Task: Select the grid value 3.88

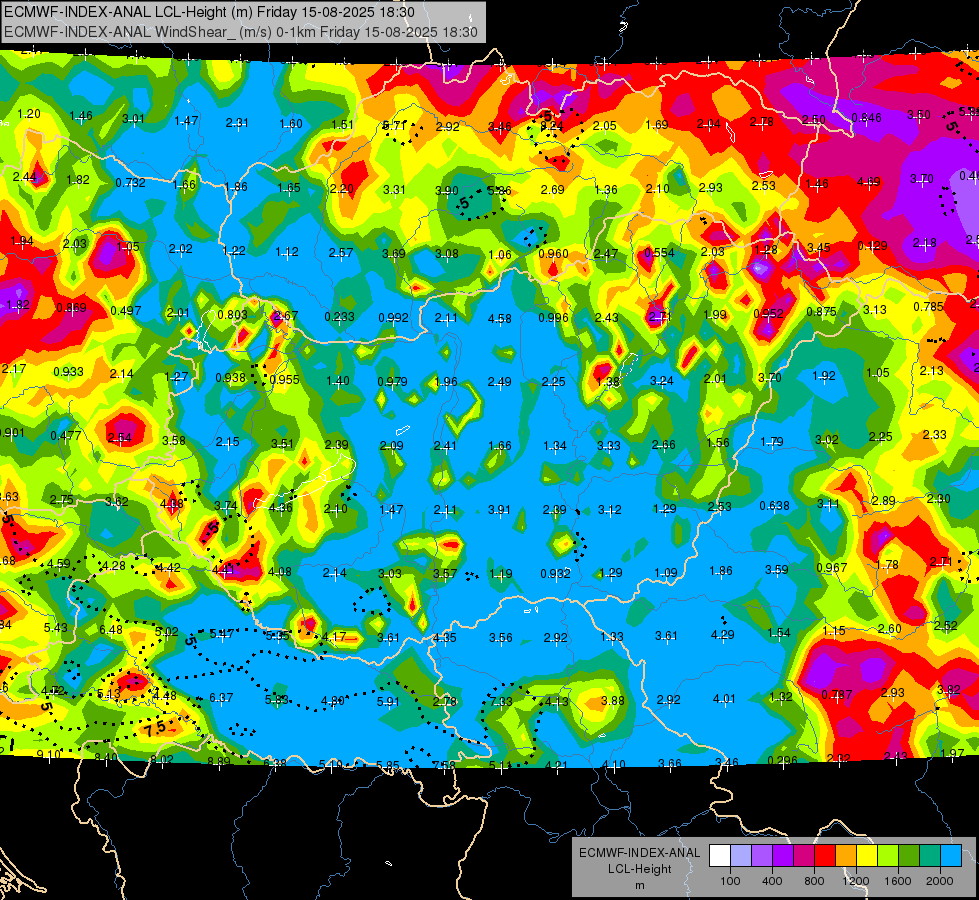Action: [612, 701]
